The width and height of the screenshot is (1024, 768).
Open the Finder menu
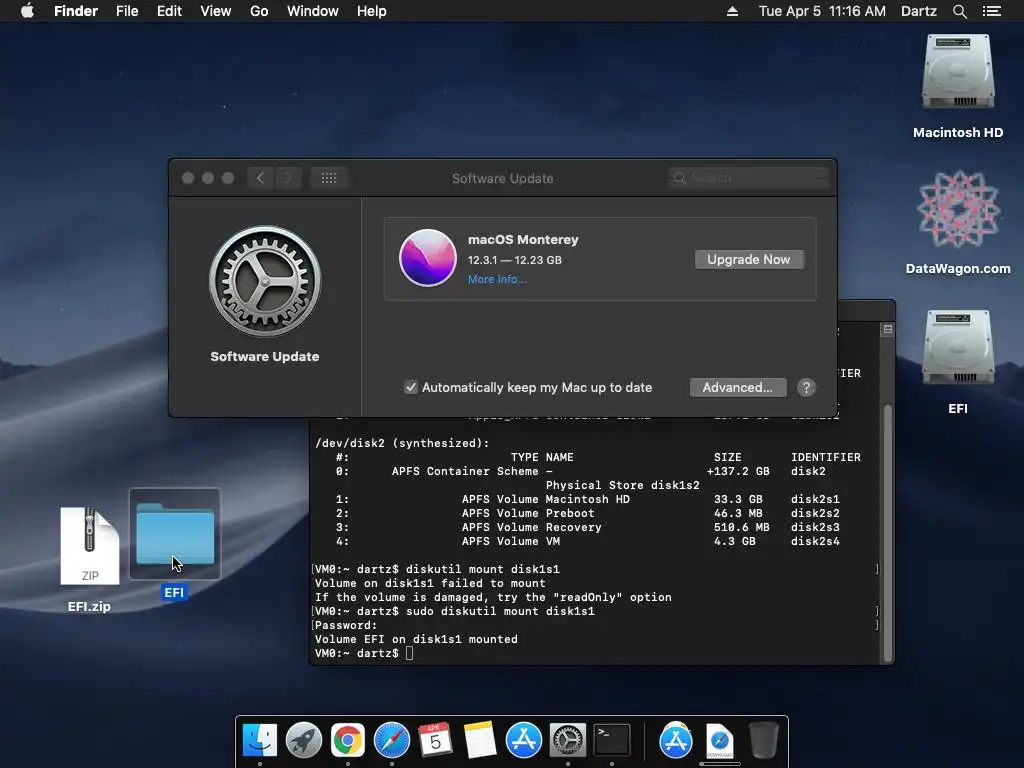(x=76, y=11)
